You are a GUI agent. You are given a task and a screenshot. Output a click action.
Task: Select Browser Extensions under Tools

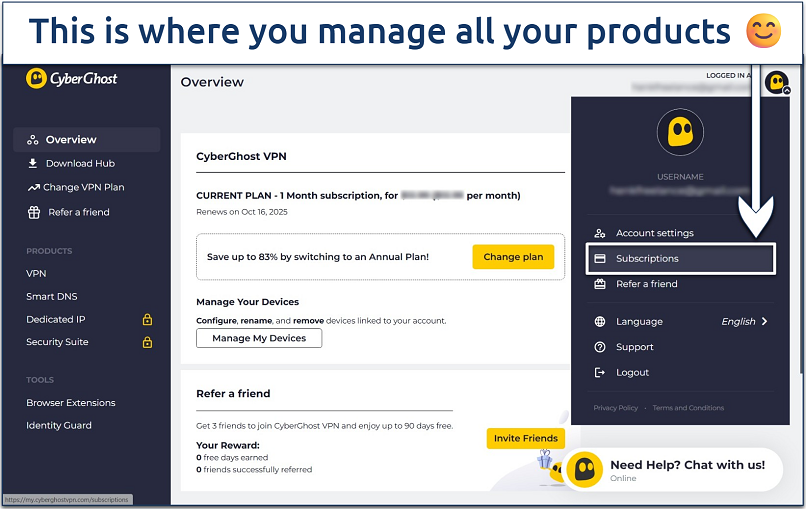tap(70, 403)
